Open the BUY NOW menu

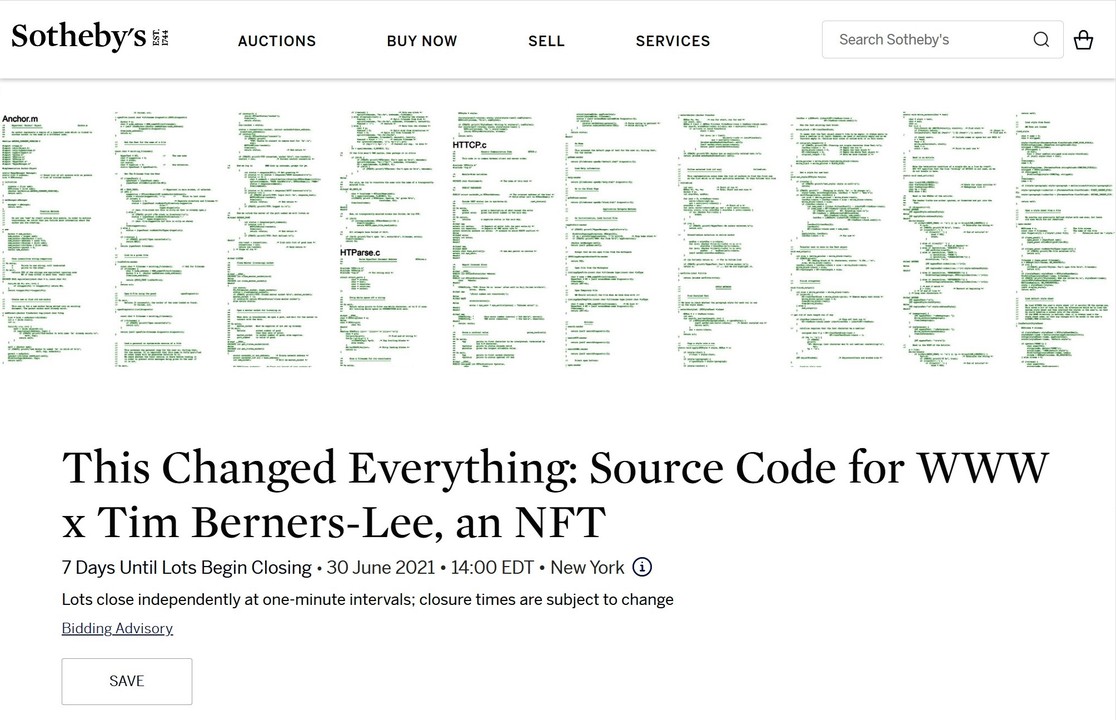(x=422, y=41)
